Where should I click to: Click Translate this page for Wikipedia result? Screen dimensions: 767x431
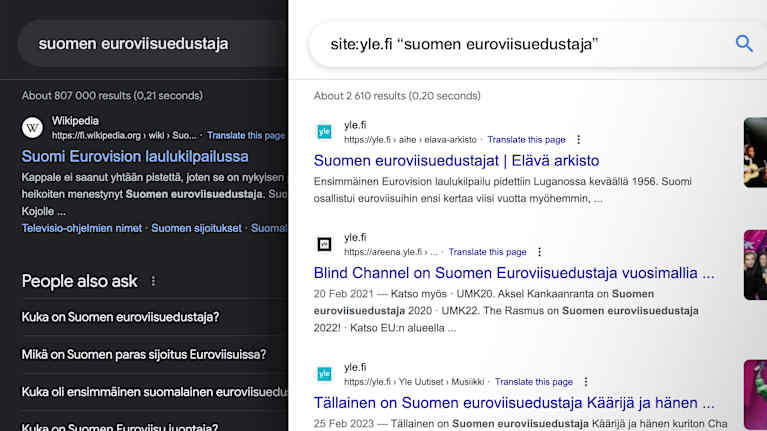click(x=246, y=136)
